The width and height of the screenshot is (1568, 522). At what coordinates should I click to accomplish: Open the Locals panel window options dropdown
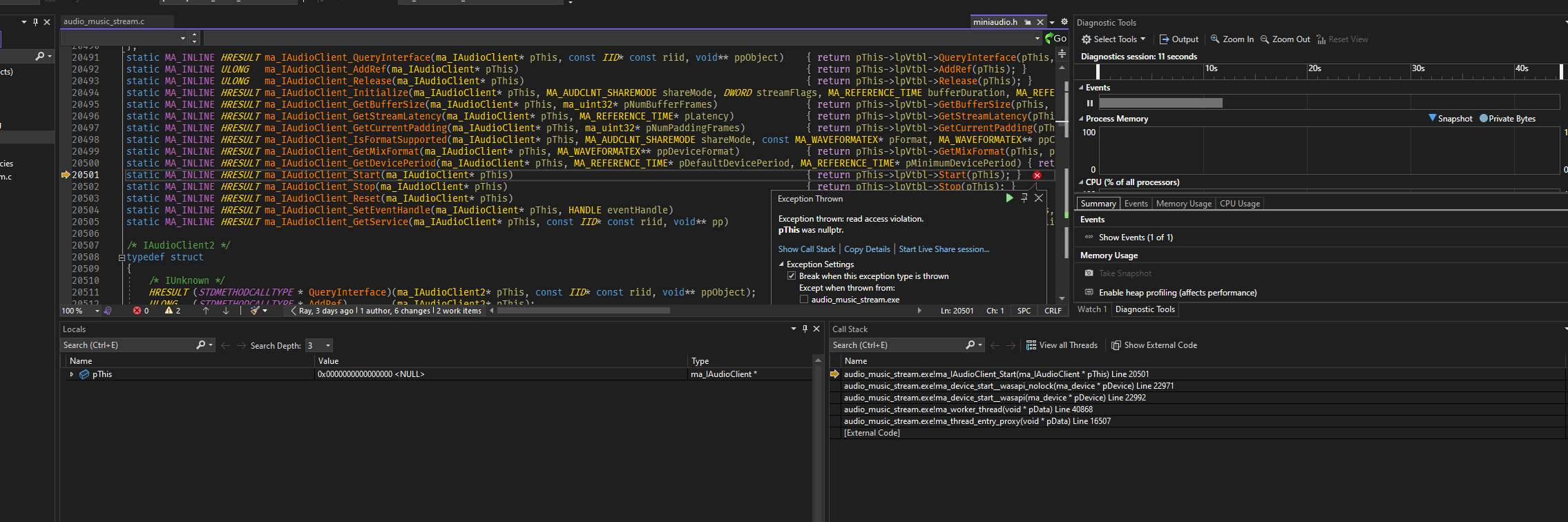point(793,329)
